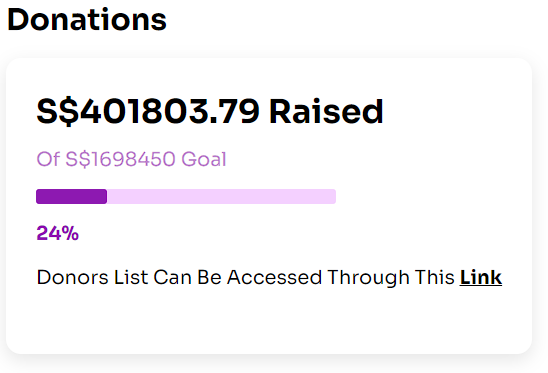This screenshot has width=548, height=373.
Task: Click the blank card area right of Raised
Action: coord(454,112)
